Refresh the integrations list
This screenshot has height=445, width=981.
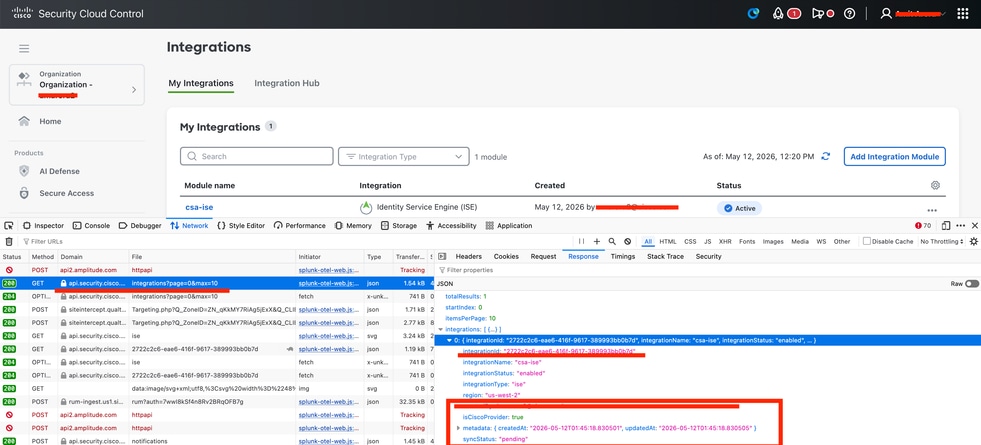tap(826, 156)
